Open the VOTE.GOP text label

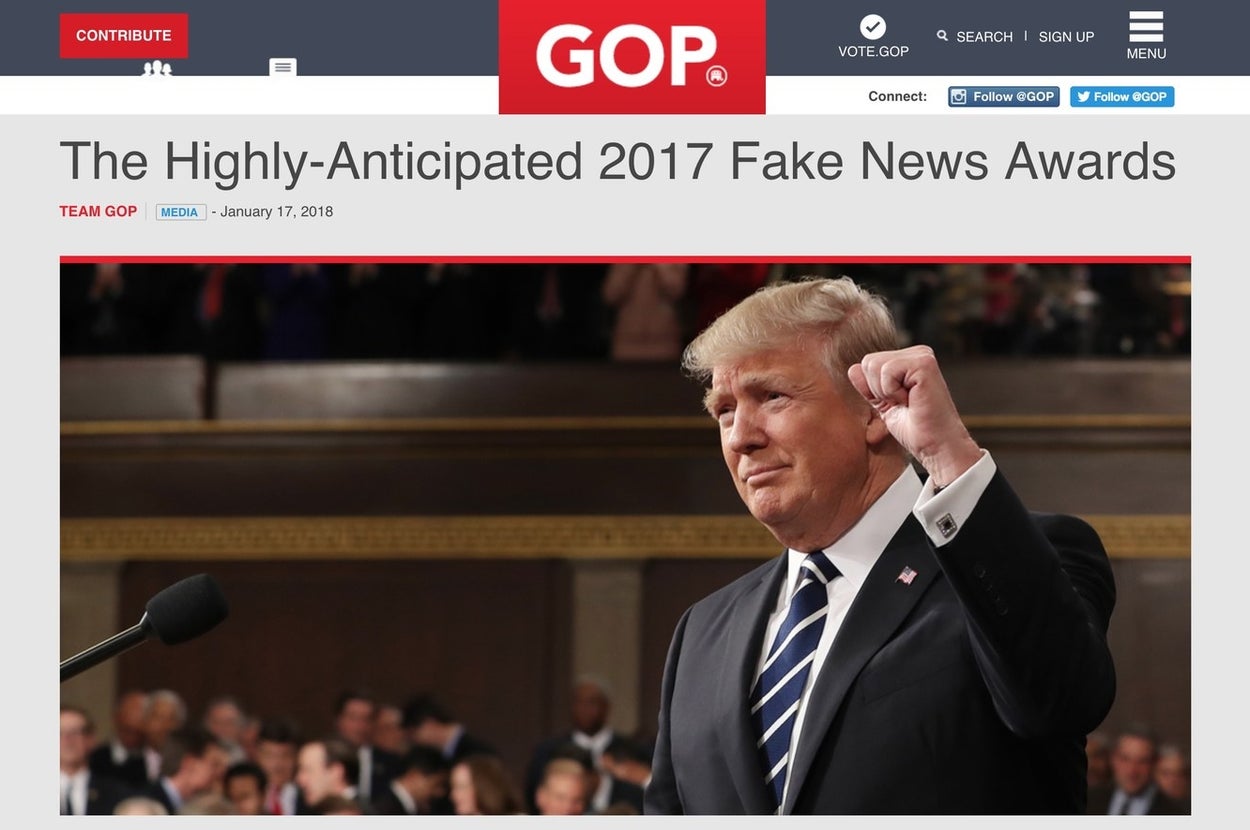873,51
